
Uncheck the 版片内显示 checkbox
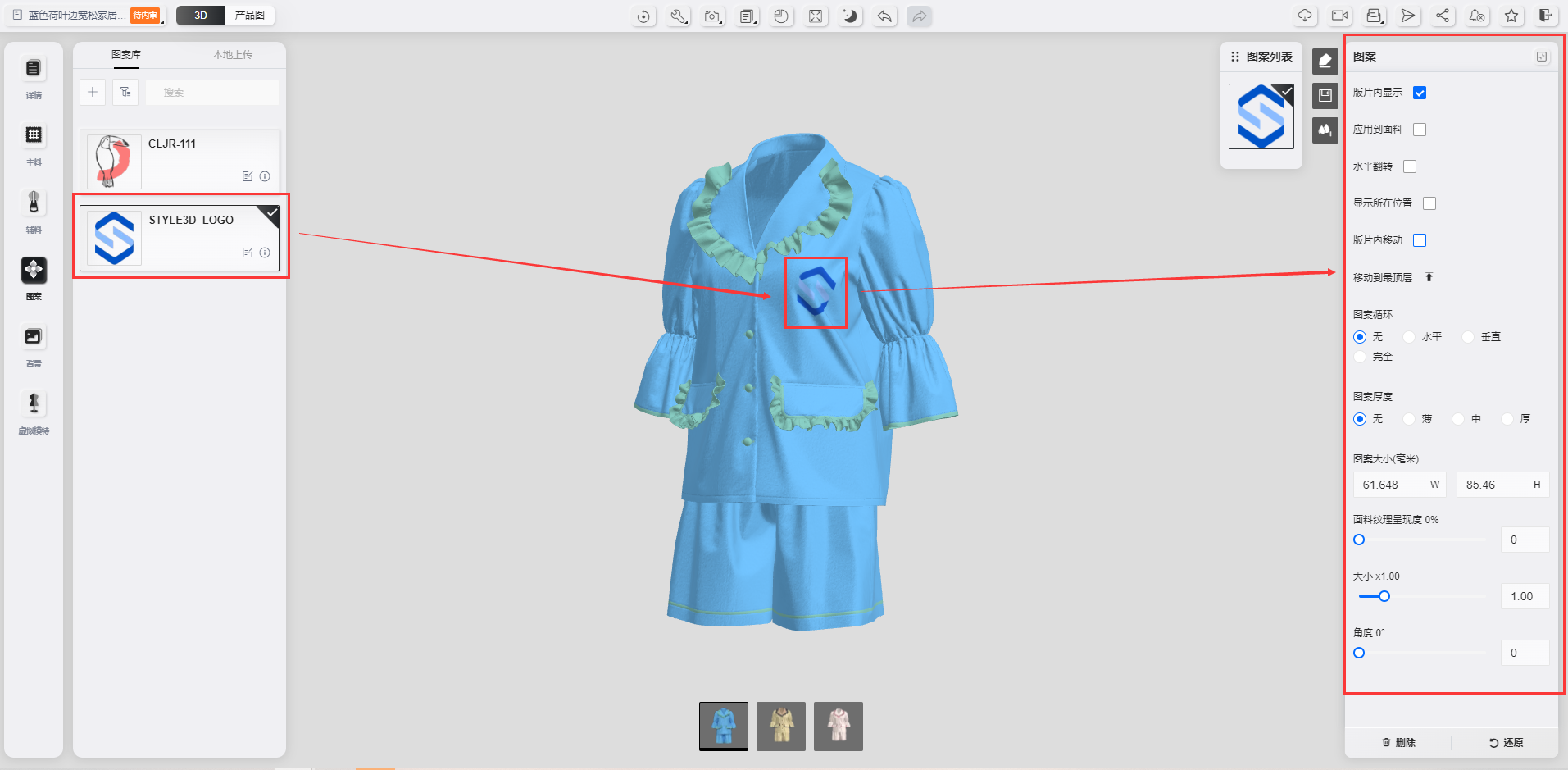(1420, 93)
